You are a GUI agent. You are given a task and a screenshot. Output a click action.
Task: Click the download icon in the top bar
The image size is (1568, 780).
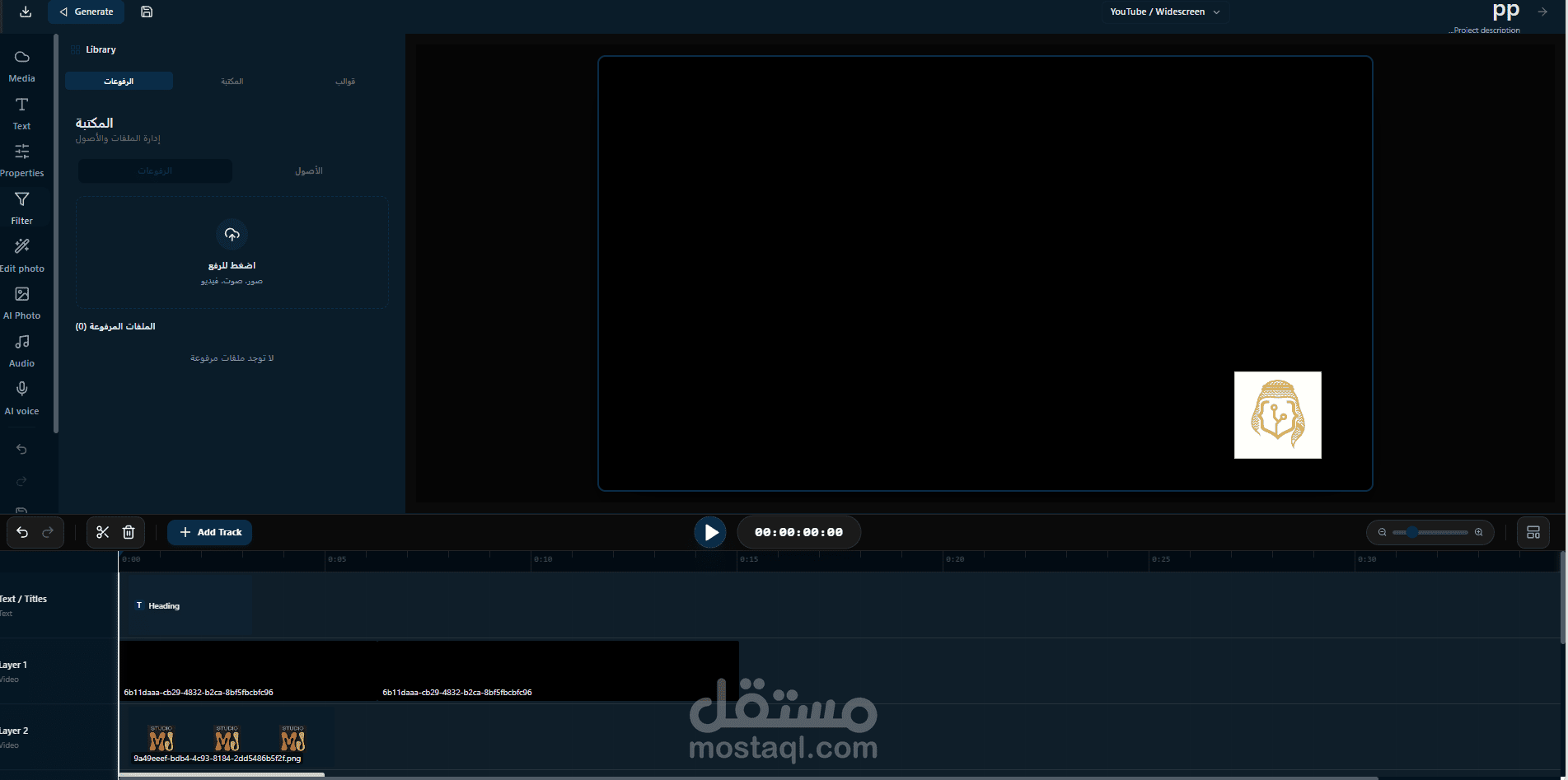pyautogui.click(x=26, y=12)
